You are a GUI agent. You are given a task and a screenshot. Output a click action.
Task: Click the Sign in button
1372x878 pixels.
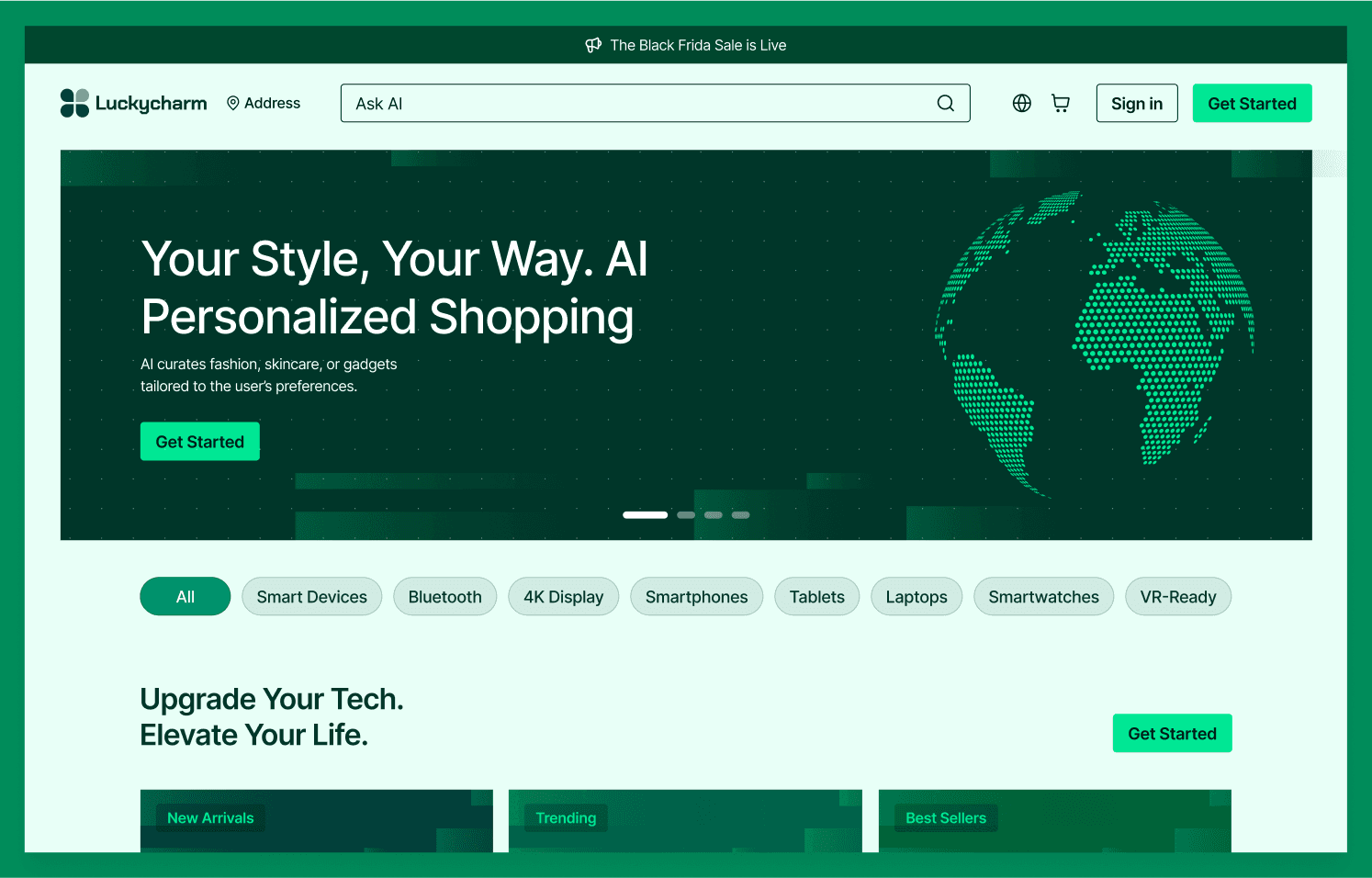[1136, 104]
